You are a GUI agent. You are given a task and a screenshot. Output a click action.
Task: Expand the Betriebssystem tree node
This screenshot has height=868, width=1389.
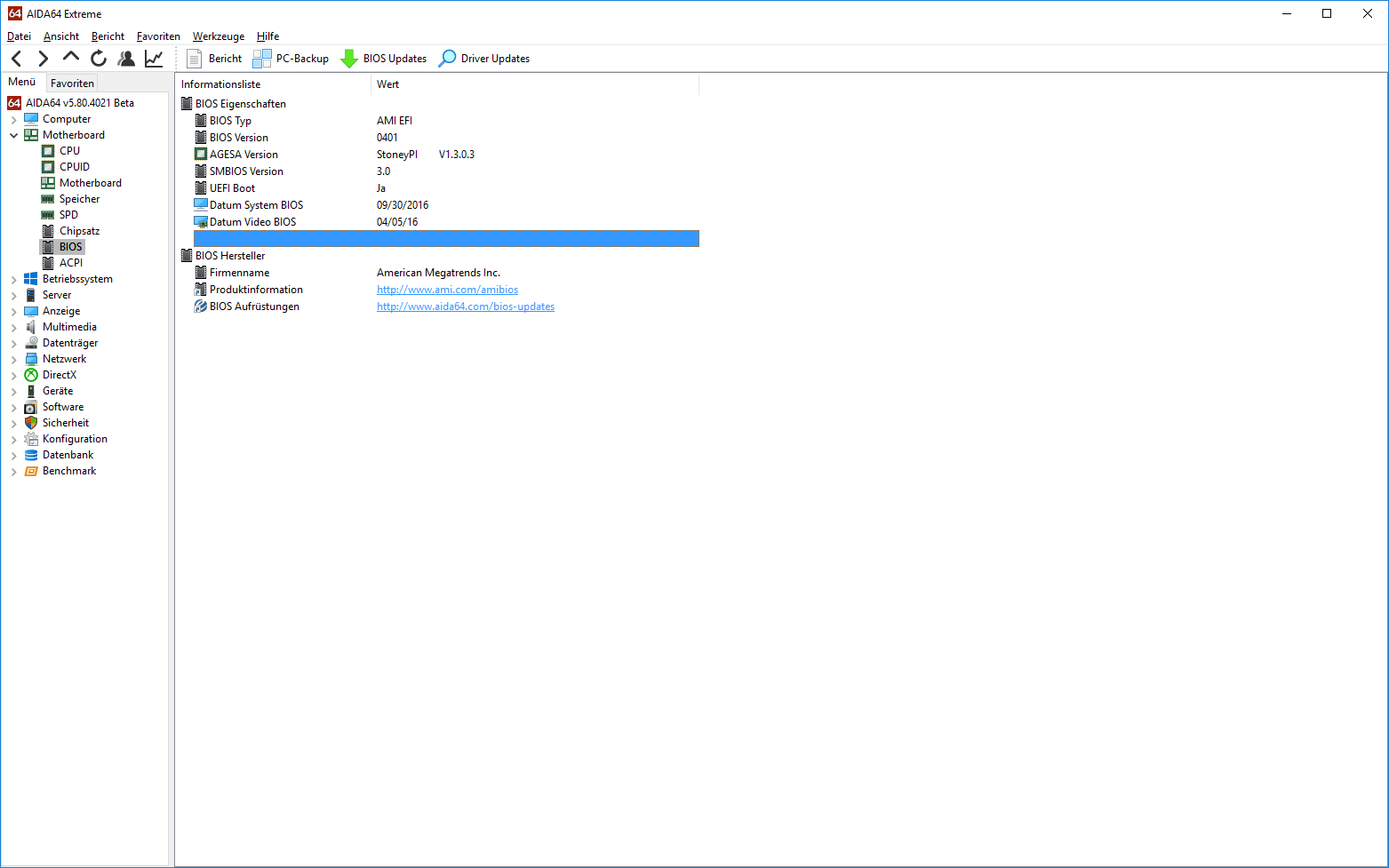[x=14, y=280]
